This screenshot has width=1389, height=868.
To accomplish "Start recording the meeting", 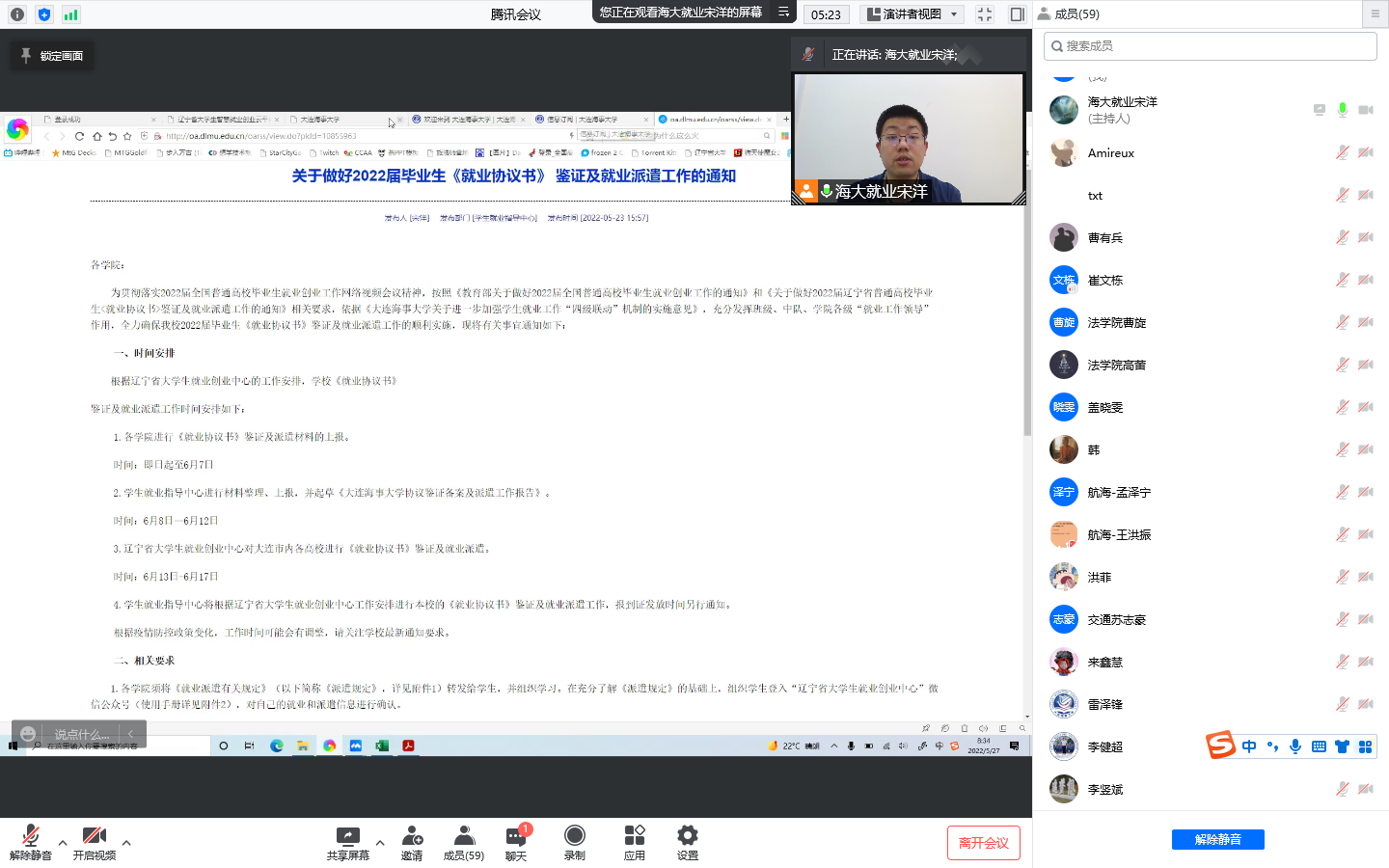I will (x=574, y=840).
